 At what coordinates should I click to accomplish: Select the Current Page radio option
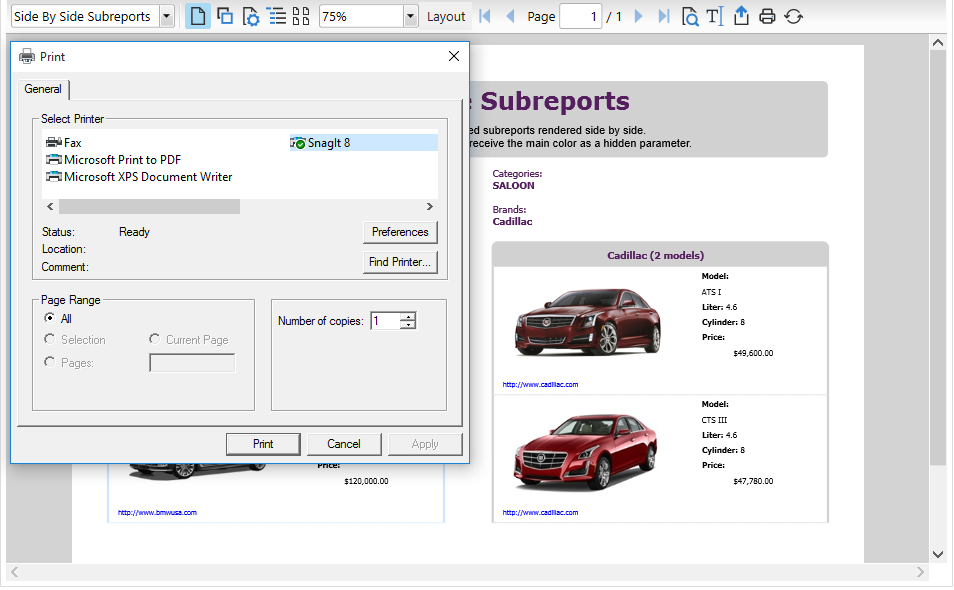pyautogui.click(x=155, y=339)
